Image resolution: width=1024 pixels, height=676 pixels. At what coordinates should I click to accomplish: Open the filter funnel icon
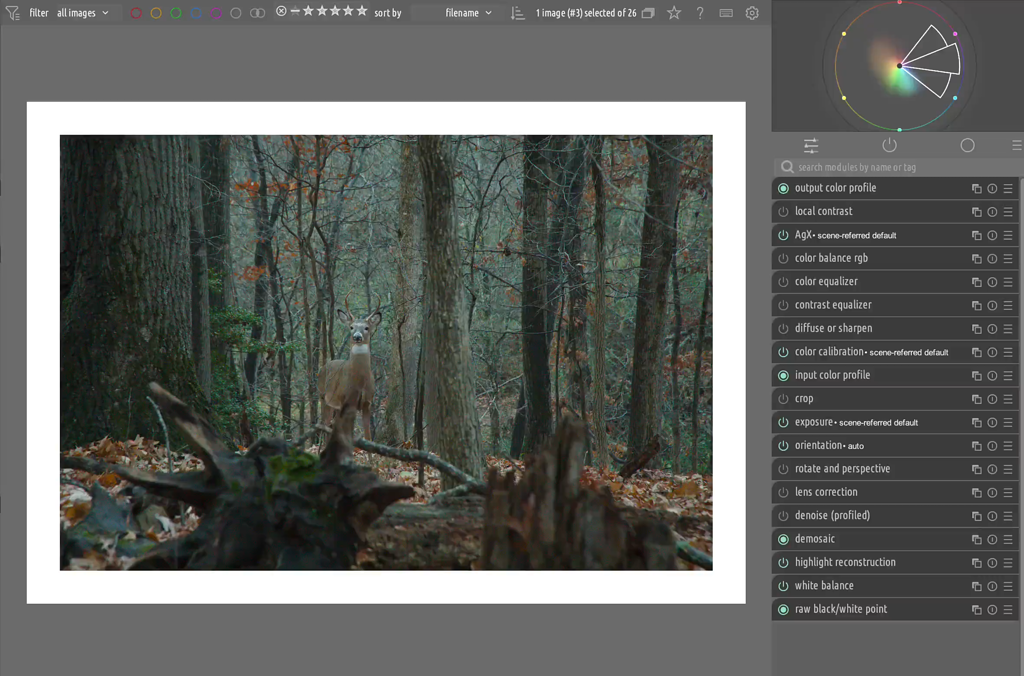[12, 12]
